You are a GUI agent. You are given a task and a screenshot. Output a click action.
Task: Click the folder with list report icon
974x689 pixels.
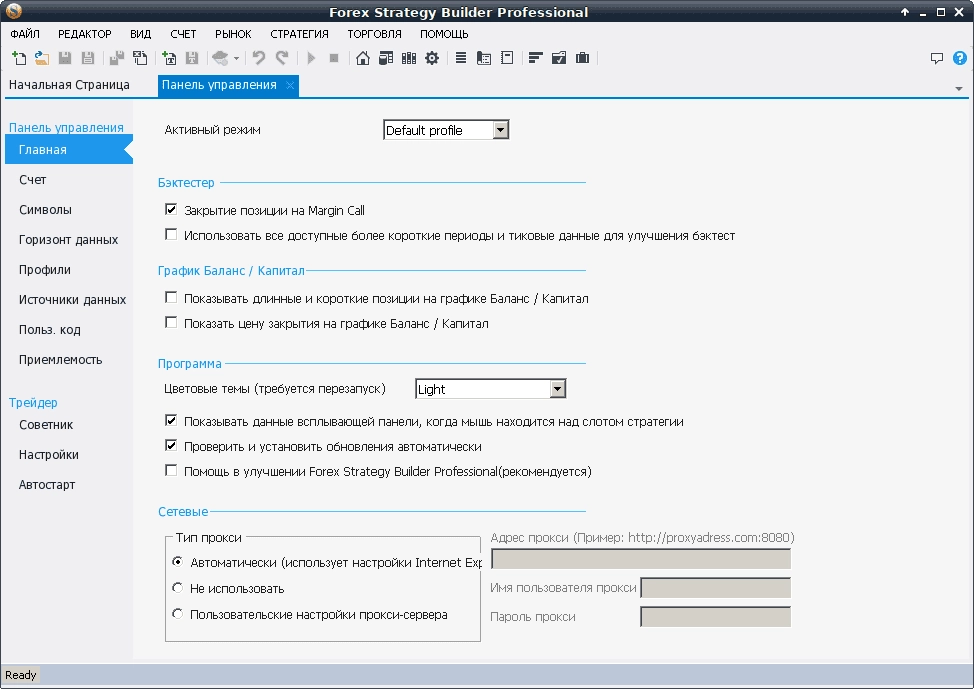(484, 58)
